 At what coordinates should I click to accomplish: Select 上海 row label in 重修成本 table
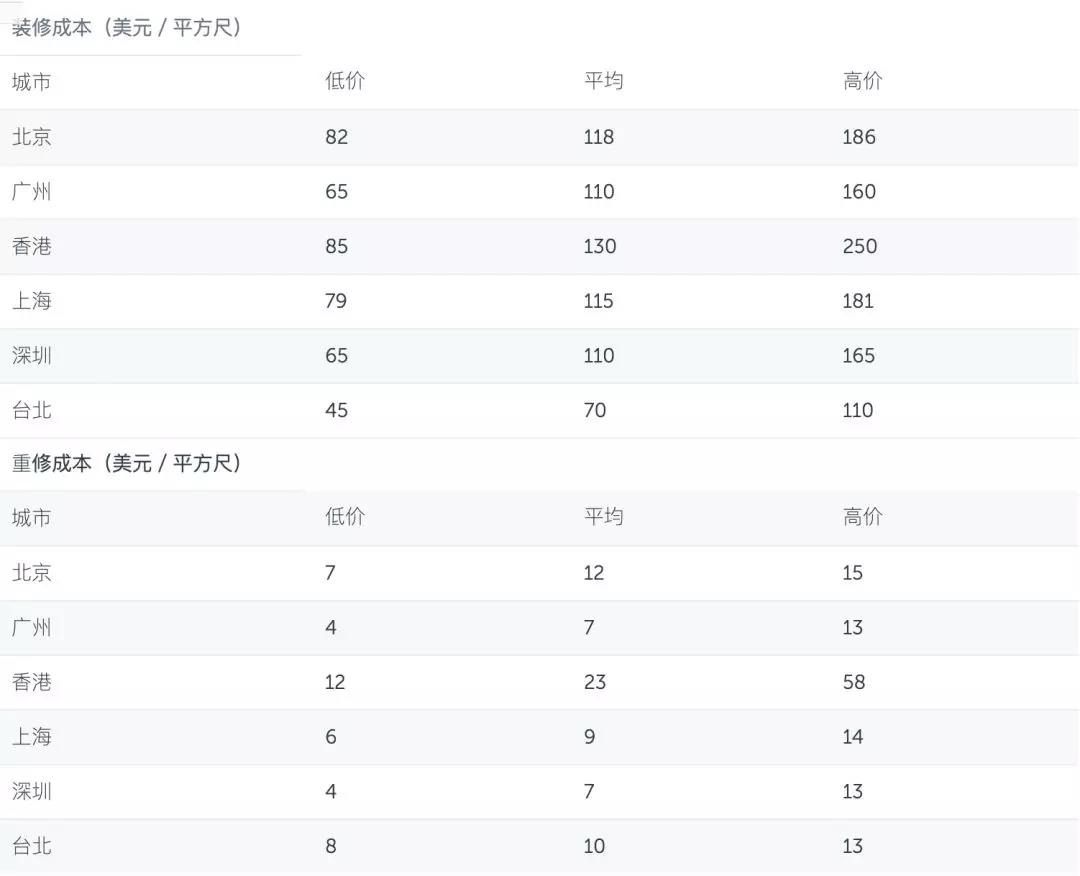click(x=31, y=737)
